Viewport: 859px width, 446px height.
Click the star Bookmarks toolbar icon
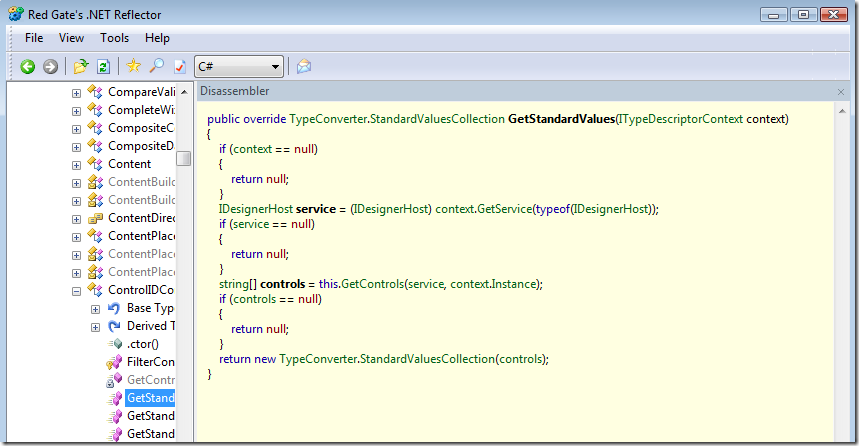(133, 66)
